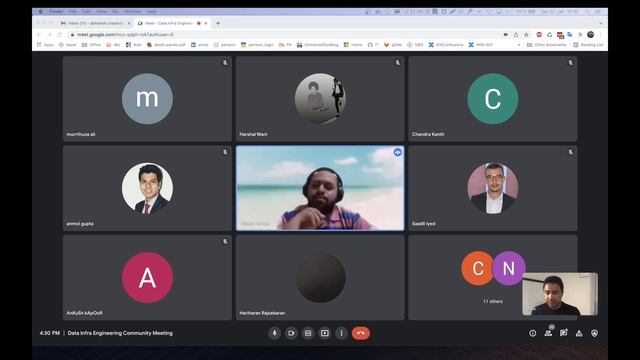Toggle captions button in Meet controls
This screenshot has height=360, width=640.
coord(308,333)
